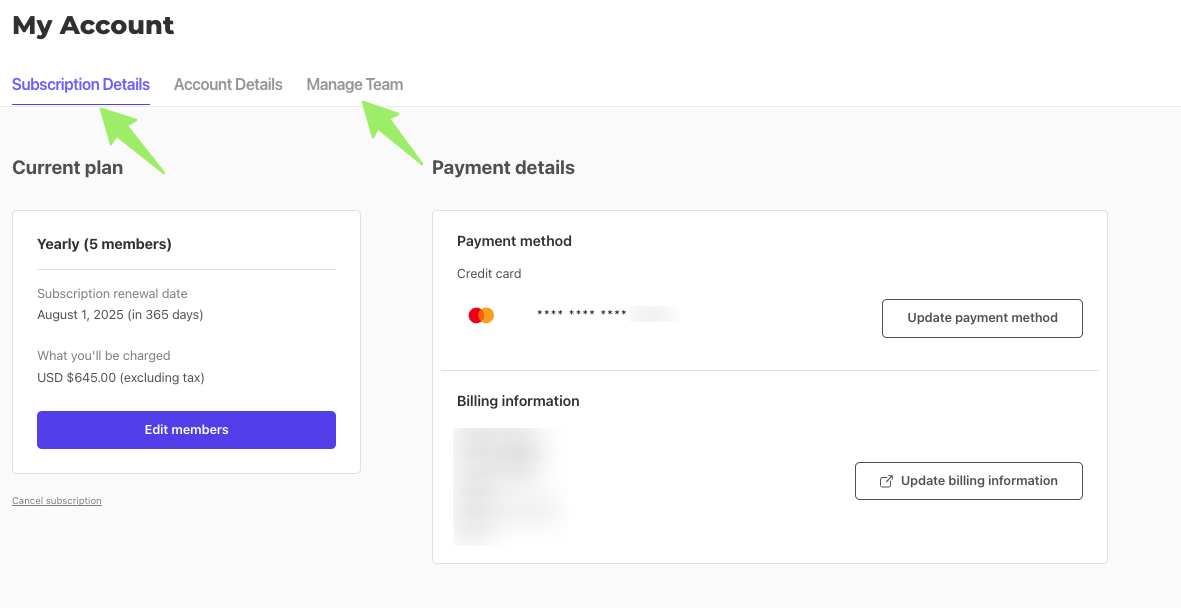Viewport: 1181px width, 608px height.
Task: Click the Billing information section title
Action: click(x=517, y=400)
